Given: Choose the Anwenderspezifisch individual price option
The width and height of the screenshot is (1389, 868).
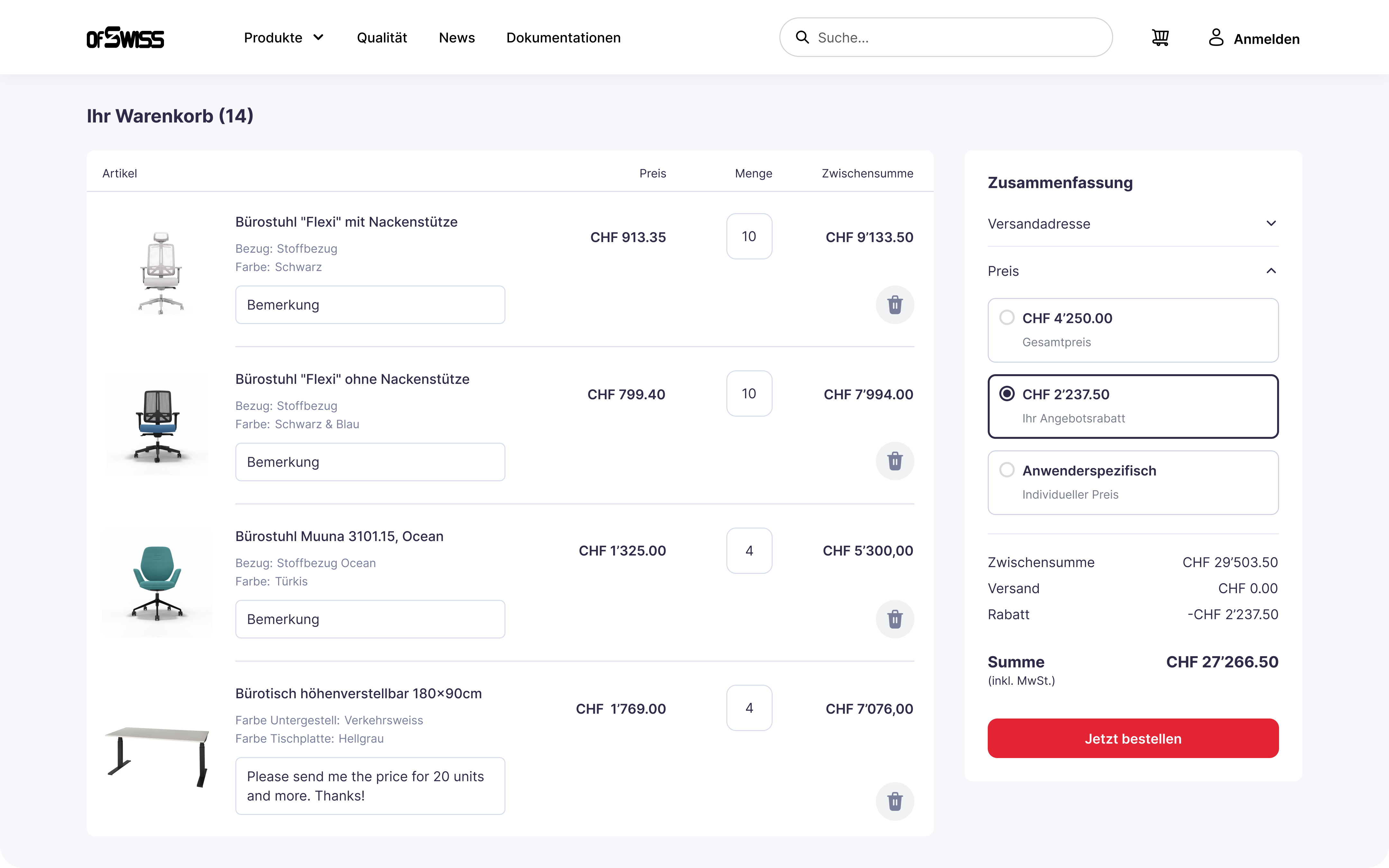Looking at the screenshot, I should 1133,483.
